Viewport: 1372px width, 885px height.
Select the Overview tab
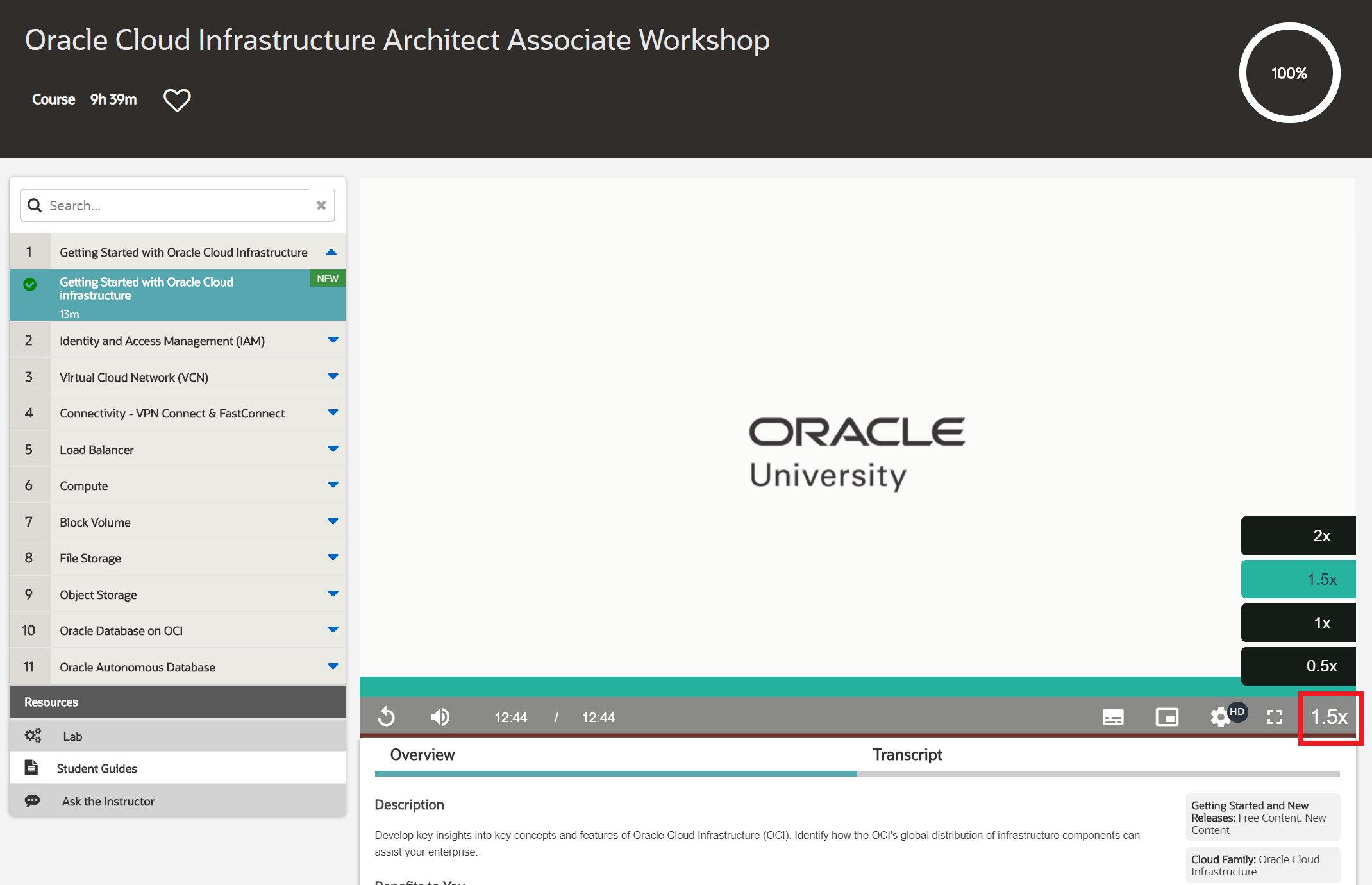pos(422,755)
